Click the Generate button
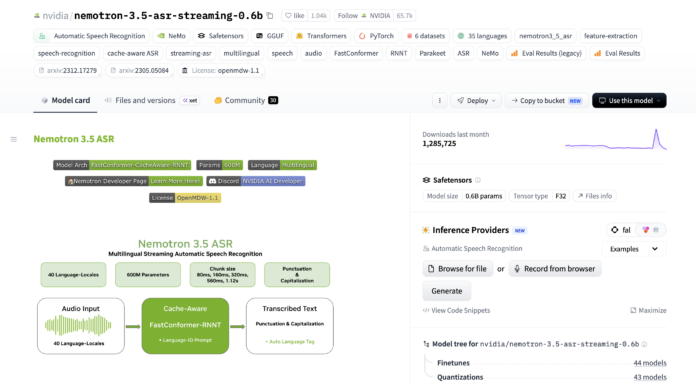 (447, 291)
